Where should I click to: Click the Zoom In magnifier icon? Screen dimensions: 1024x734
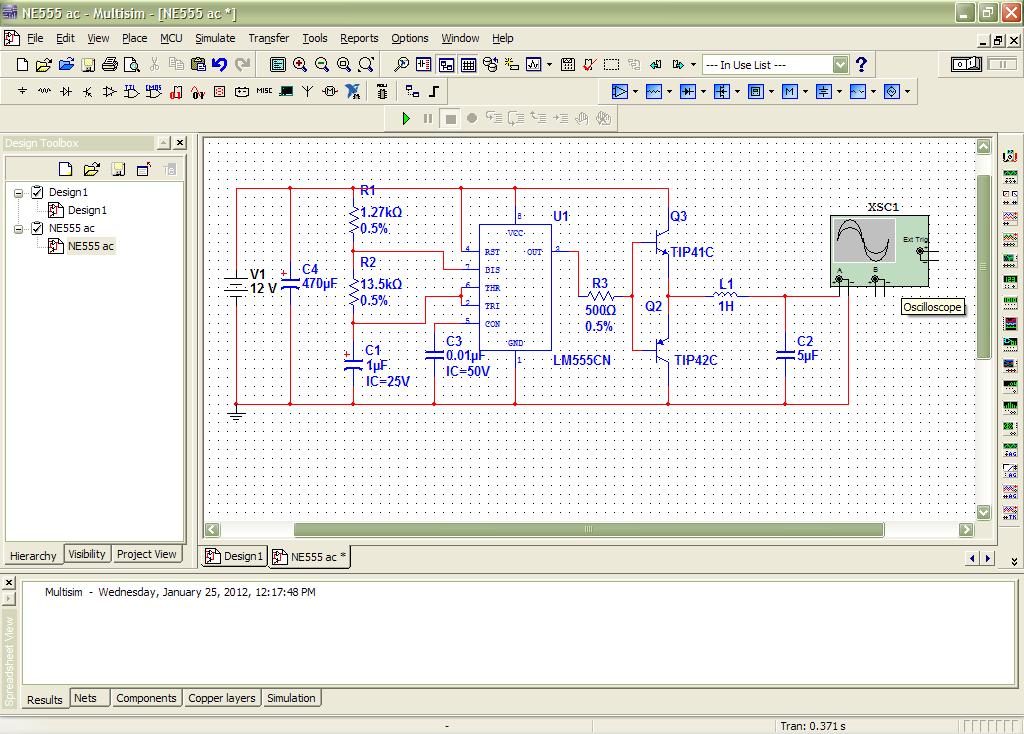300,65
